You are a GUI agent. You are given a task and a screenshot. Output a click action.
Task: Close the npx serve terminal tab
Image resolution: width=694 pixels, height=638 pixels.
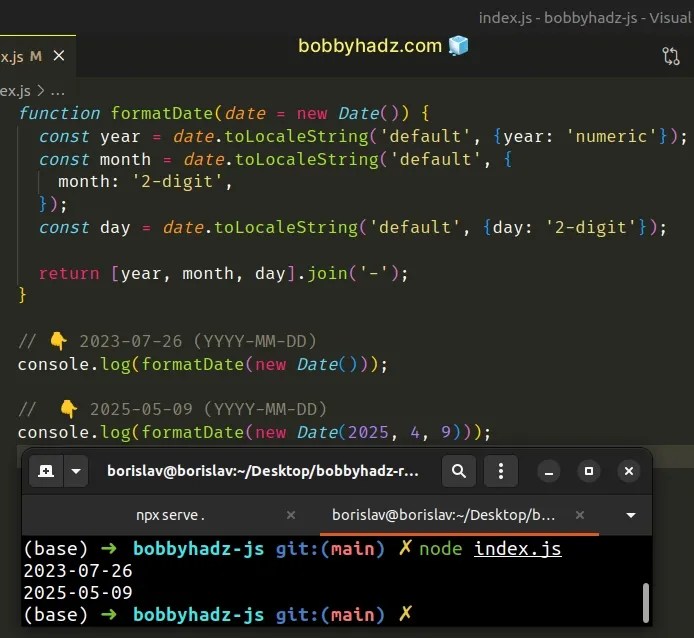tap(291, 515)
